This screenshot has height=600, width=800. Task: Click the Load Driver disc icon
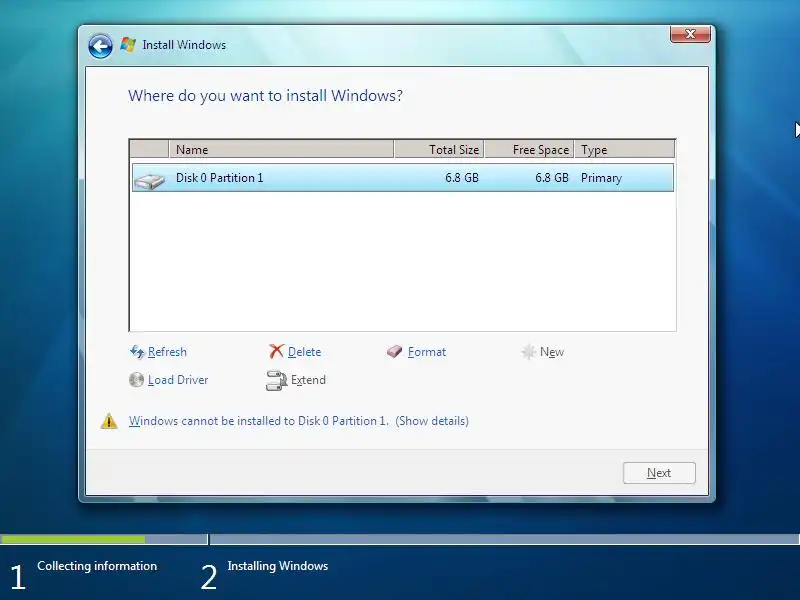click(x=136, y=380)
